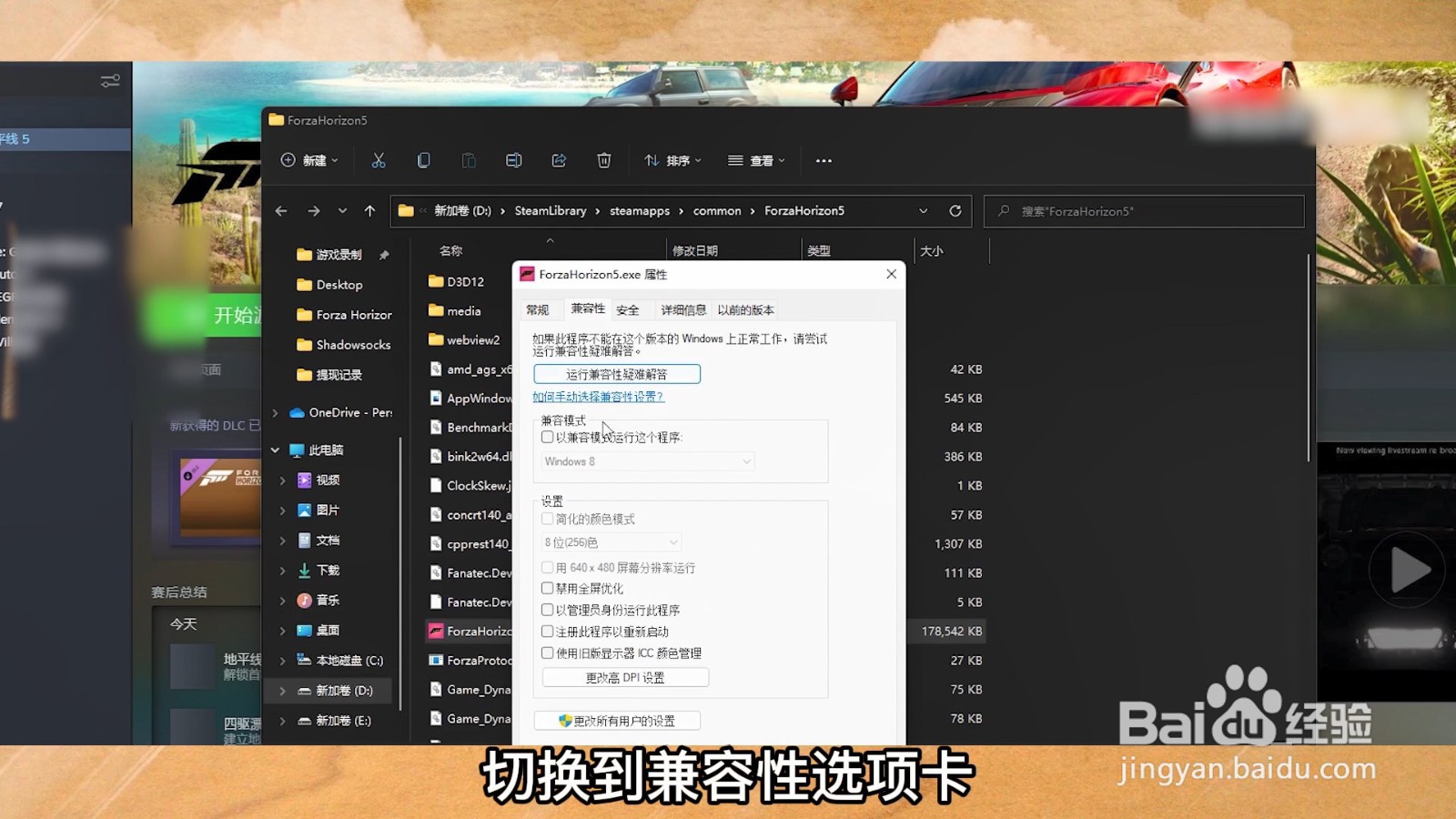Click 运行兼容性疑难解答 button
This screenshot has height=819, width=1456.
tap(617, 374)
